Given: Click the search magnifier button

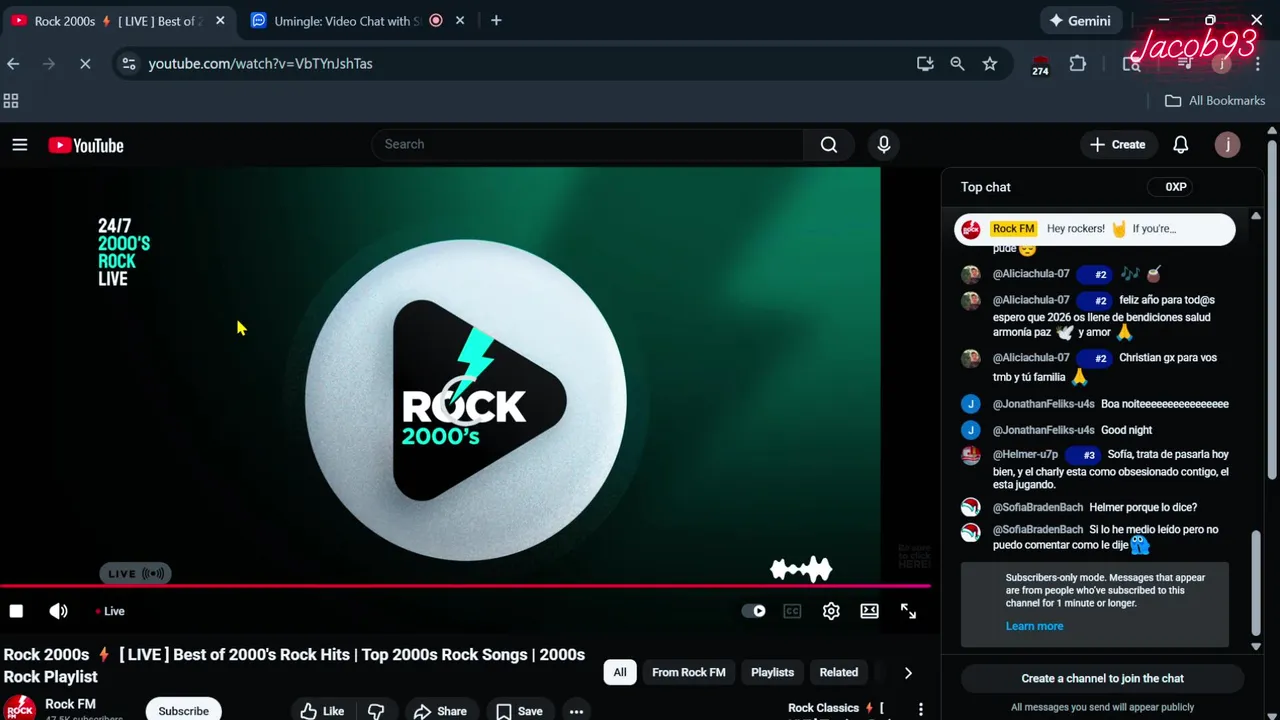Looking at the screenshot, I should 829,145.
